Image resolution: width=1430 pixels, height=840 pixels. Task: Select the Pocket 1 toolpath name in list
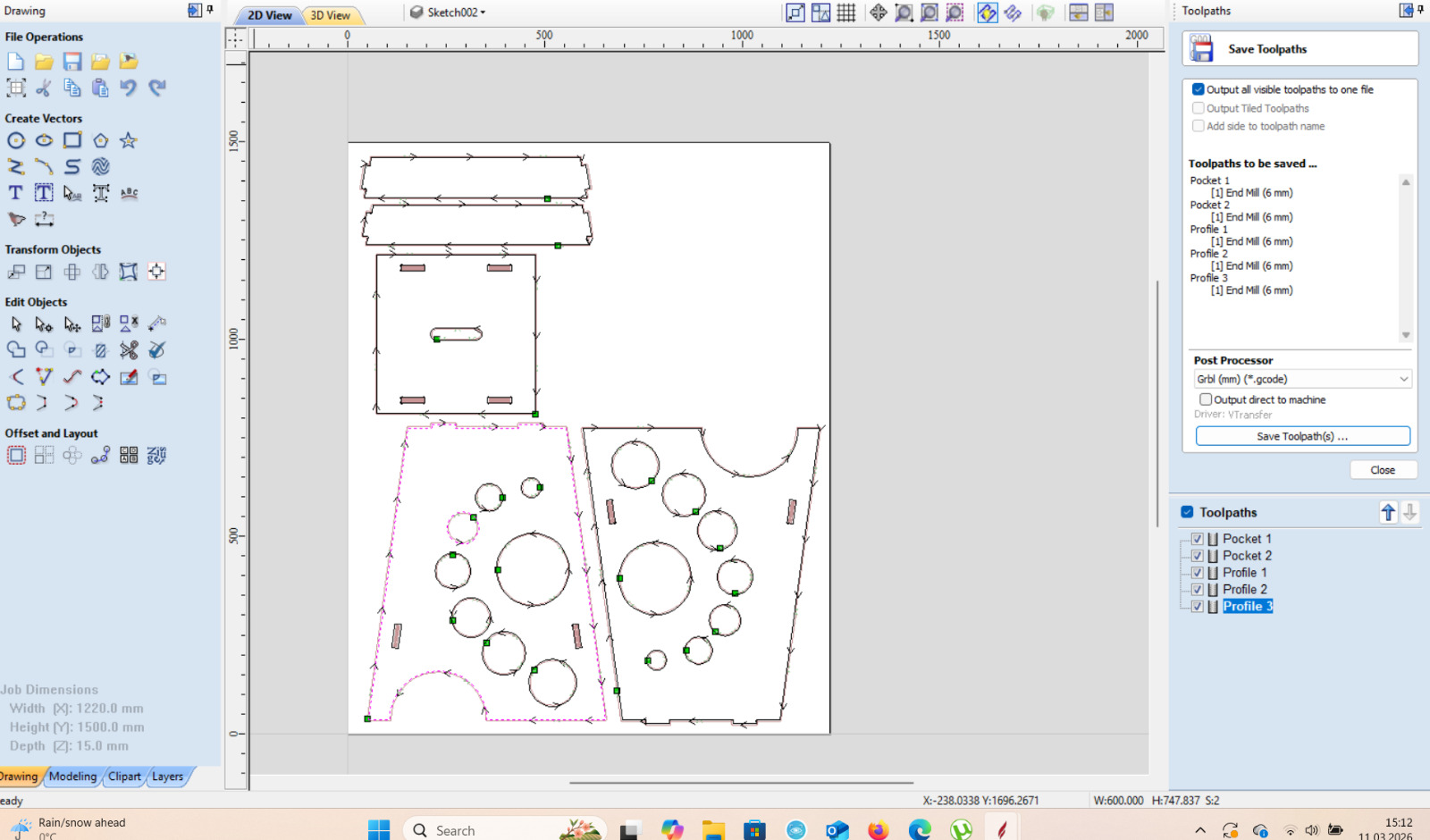1247,539
